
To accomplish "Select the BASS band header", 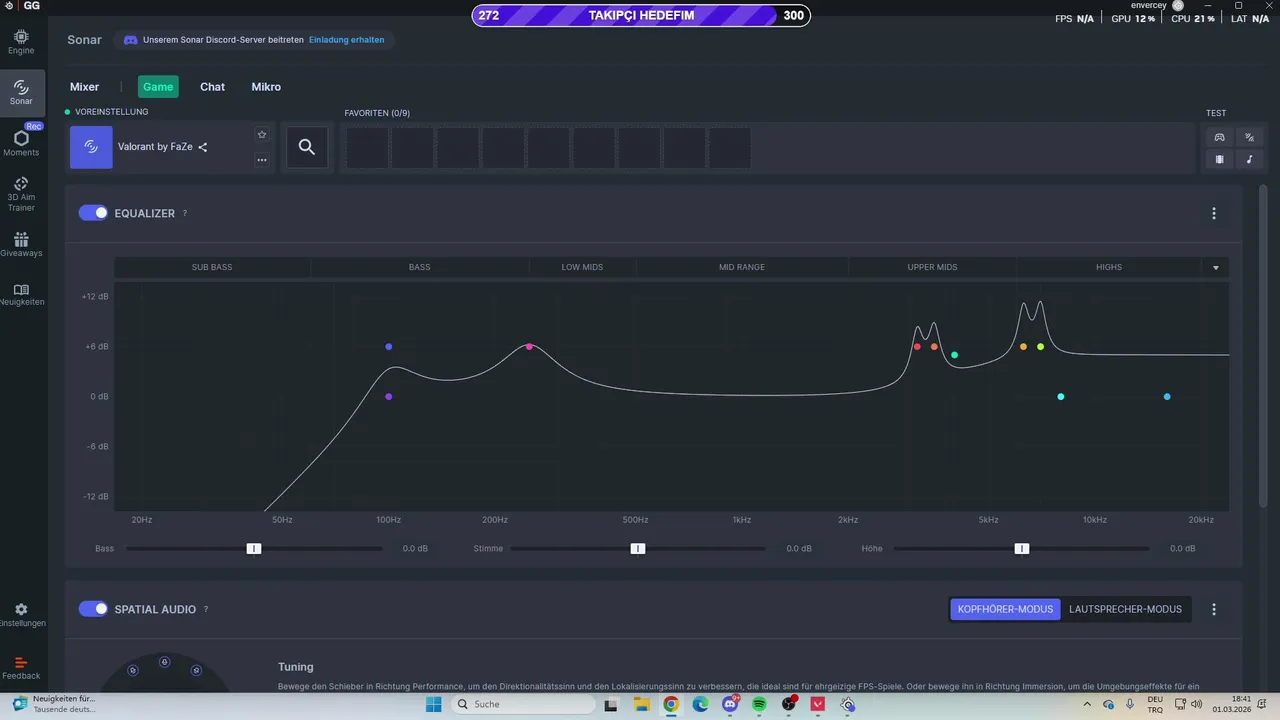I will tap(420, 267).
